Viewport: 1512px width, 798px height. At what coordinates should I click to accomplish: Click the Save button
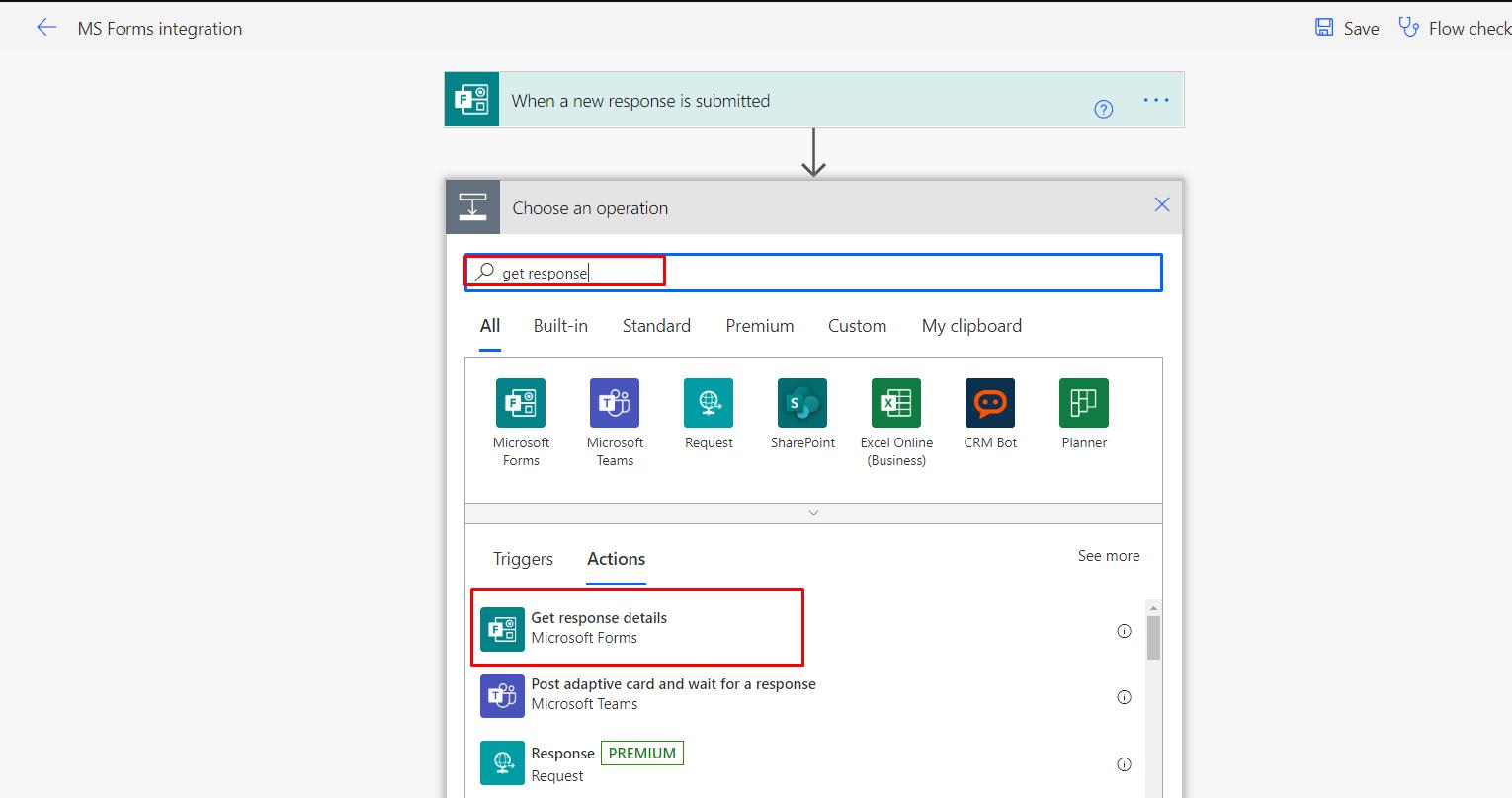pyautogui.click(x=1347, y=28)
